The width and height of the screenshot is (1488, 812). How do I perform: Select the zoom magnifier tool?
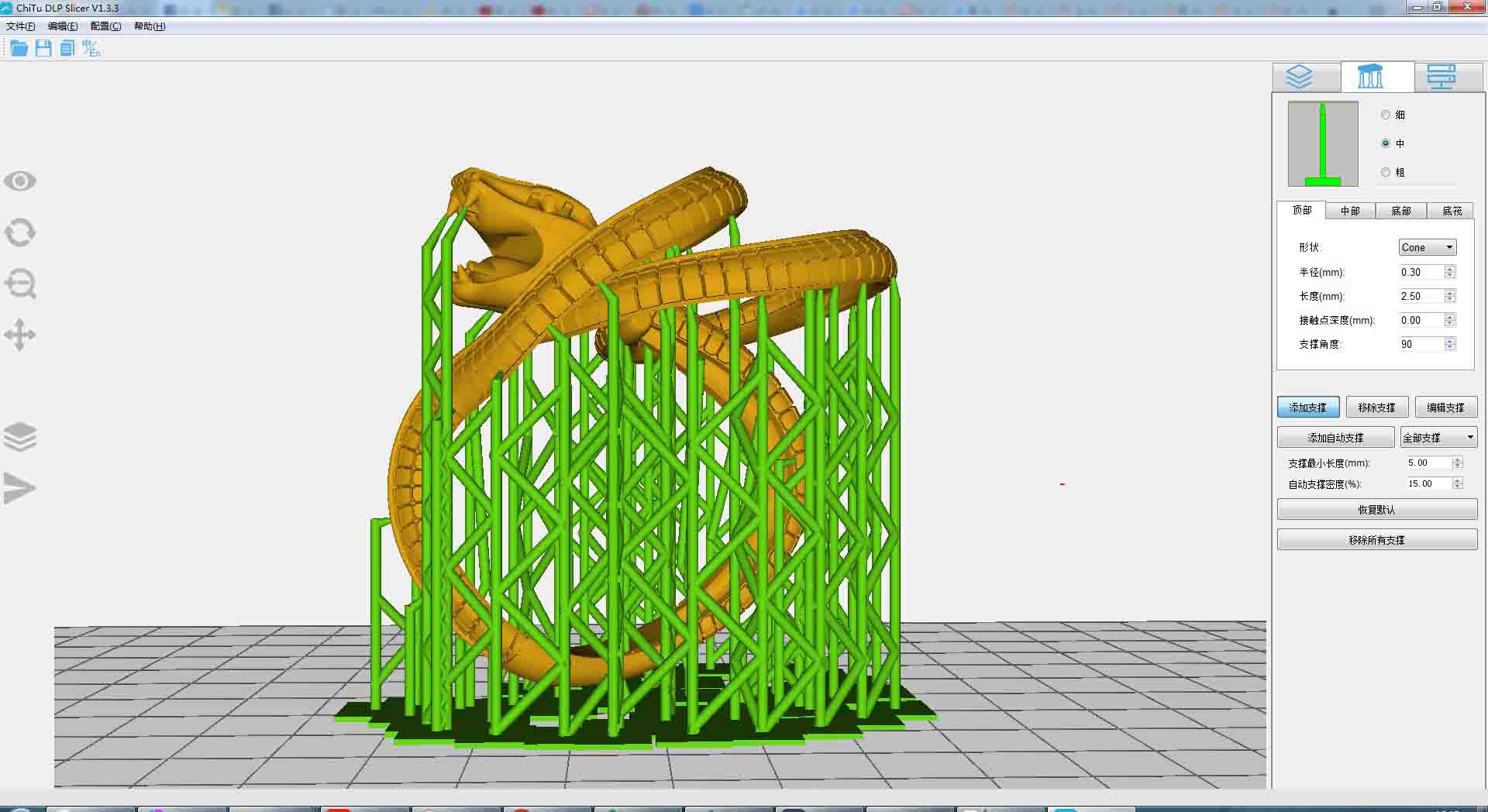[20, 284]
